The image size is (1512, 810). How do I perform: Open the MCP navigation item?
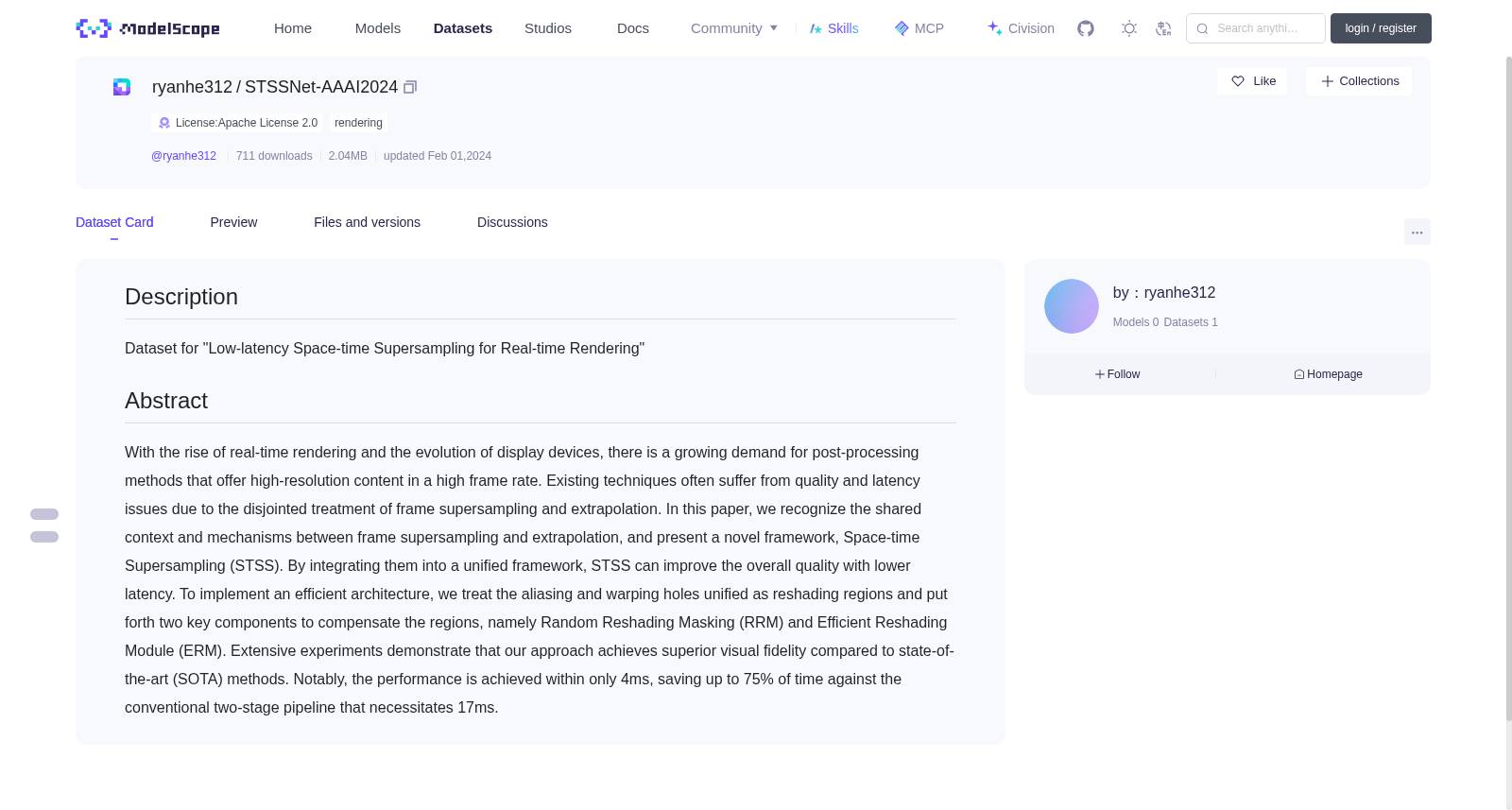(919, 28)
